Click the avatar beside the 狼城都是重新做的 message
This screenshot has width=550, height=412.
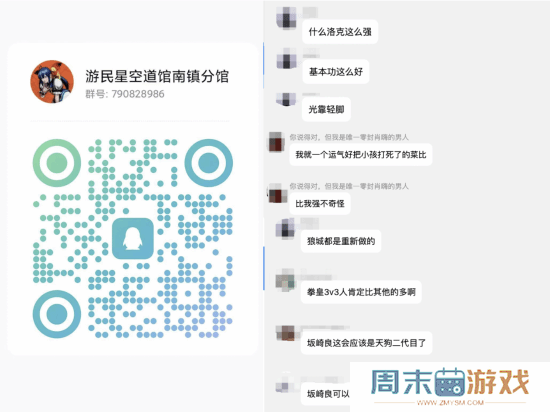(x=286, y=229)
